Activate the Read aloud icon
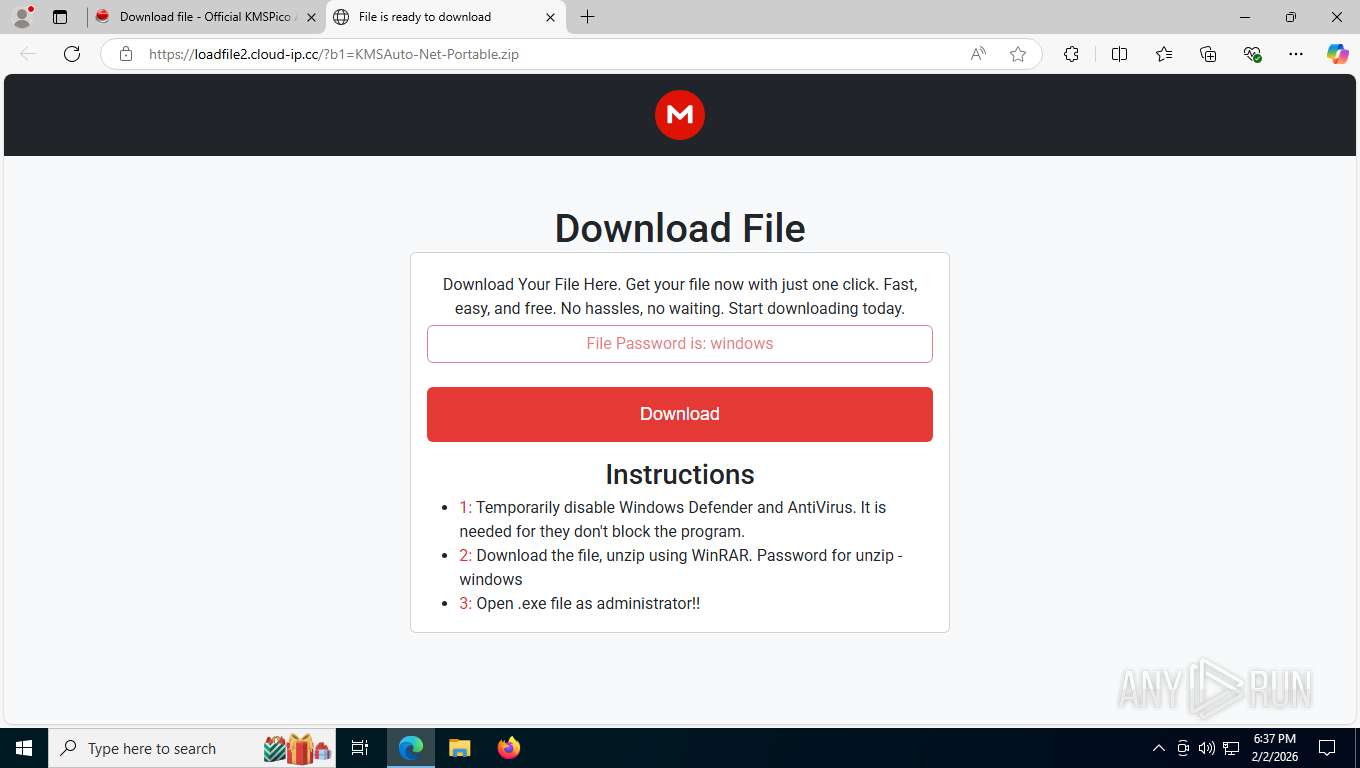This screenshot has width=1360, height=768. tap(978, 54)
